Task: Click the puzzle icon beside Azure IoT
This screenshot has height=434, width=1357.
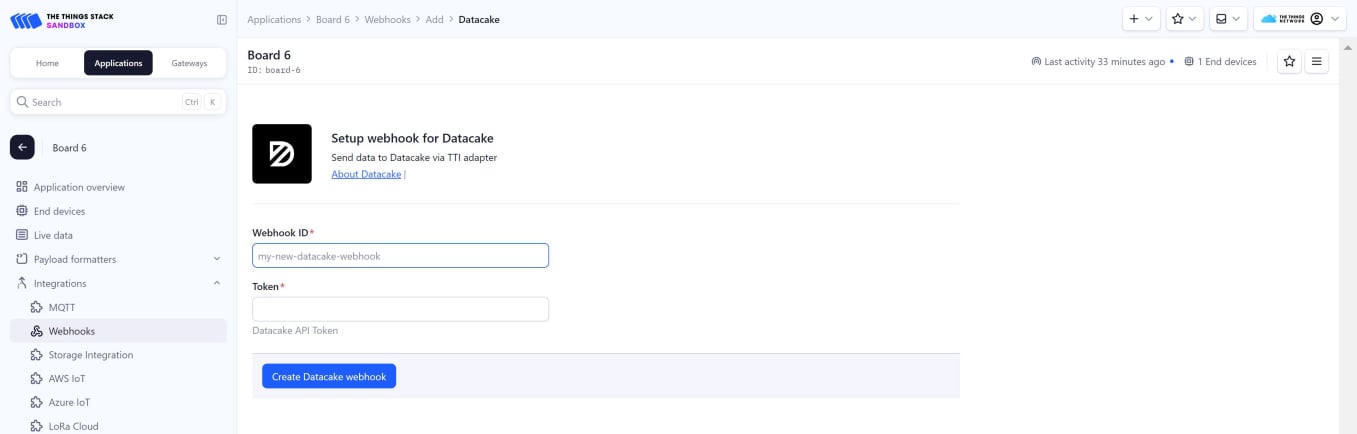Action: 37,402
